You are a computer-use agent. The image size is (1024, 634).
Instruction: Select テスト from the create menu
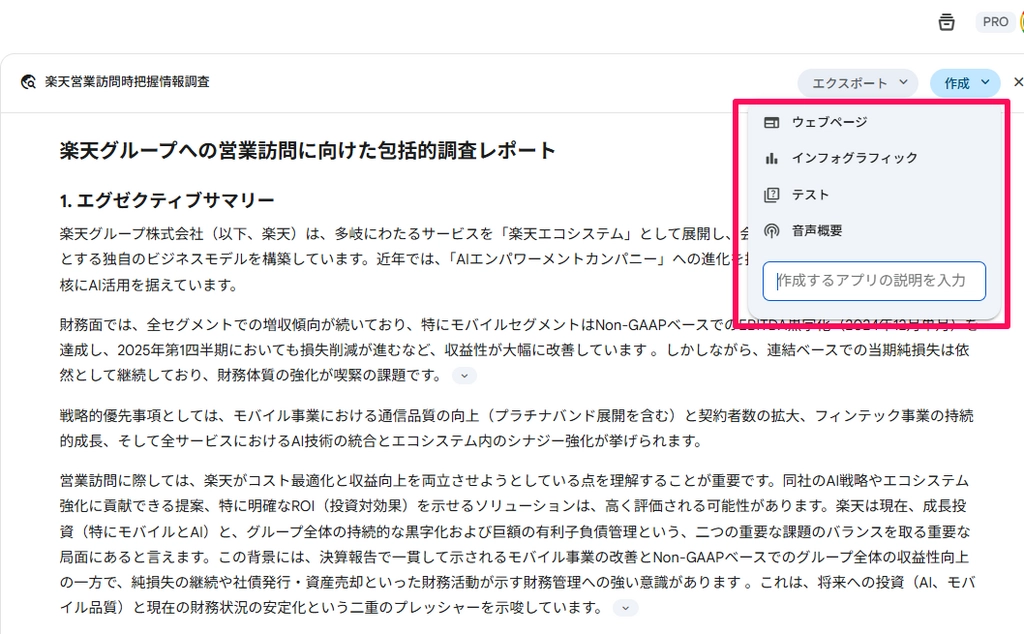pyautogui.click(x=874, y=195)
